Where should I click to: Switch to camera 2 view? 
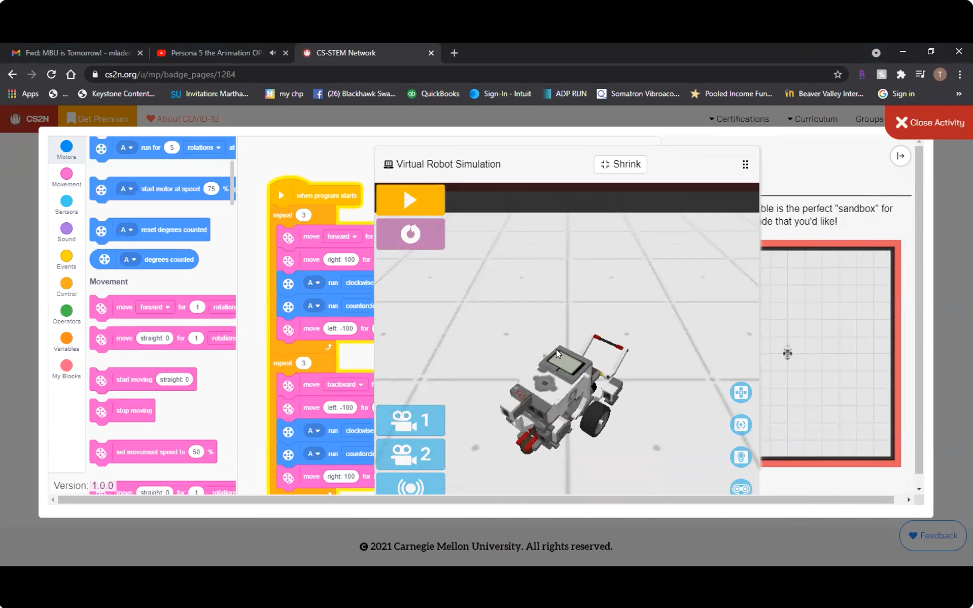pyautogui.click(x=410, y=454)
